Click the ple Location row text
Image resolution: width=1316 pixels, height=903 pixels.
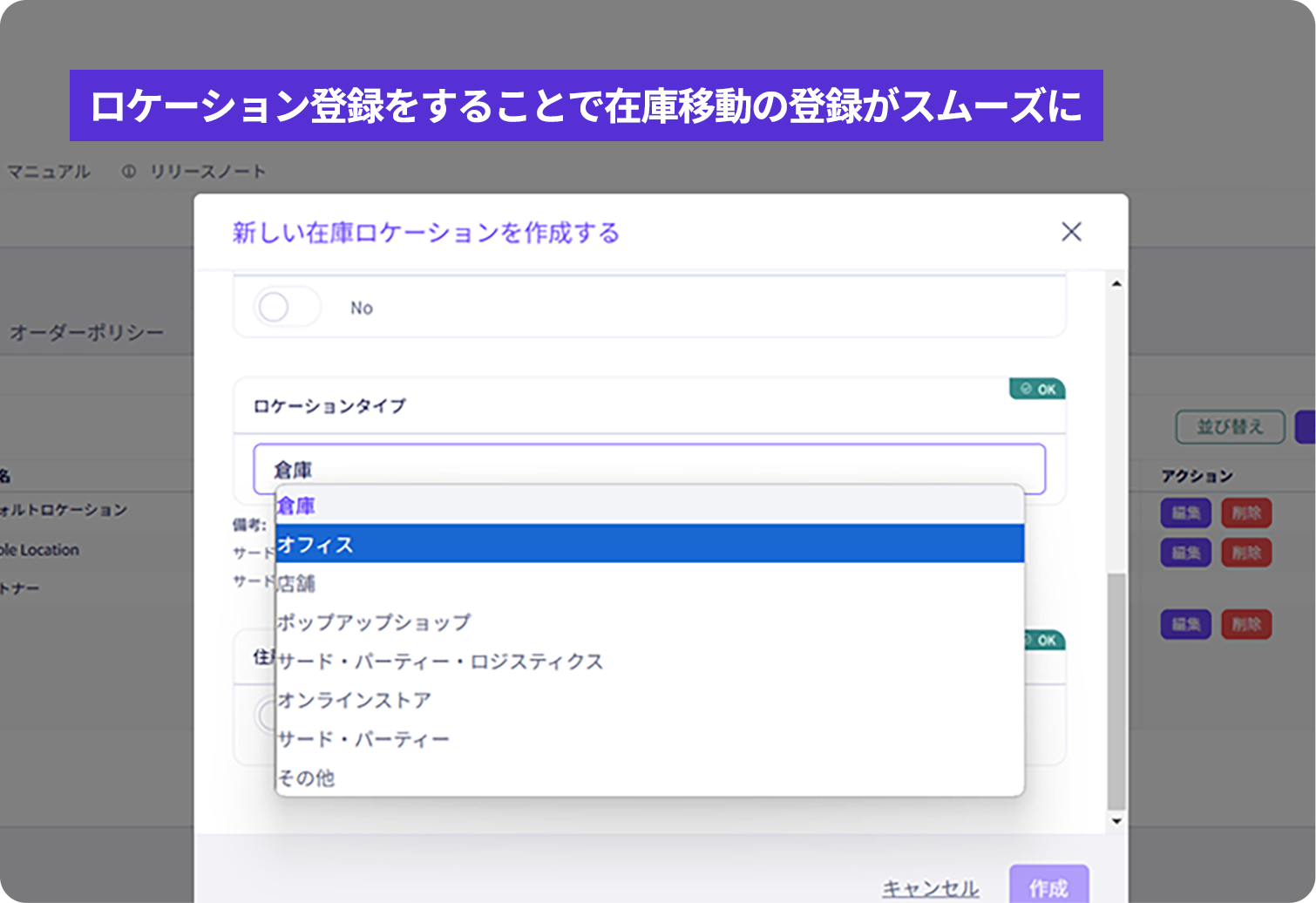pyautogui.click(x=39, y=550)
